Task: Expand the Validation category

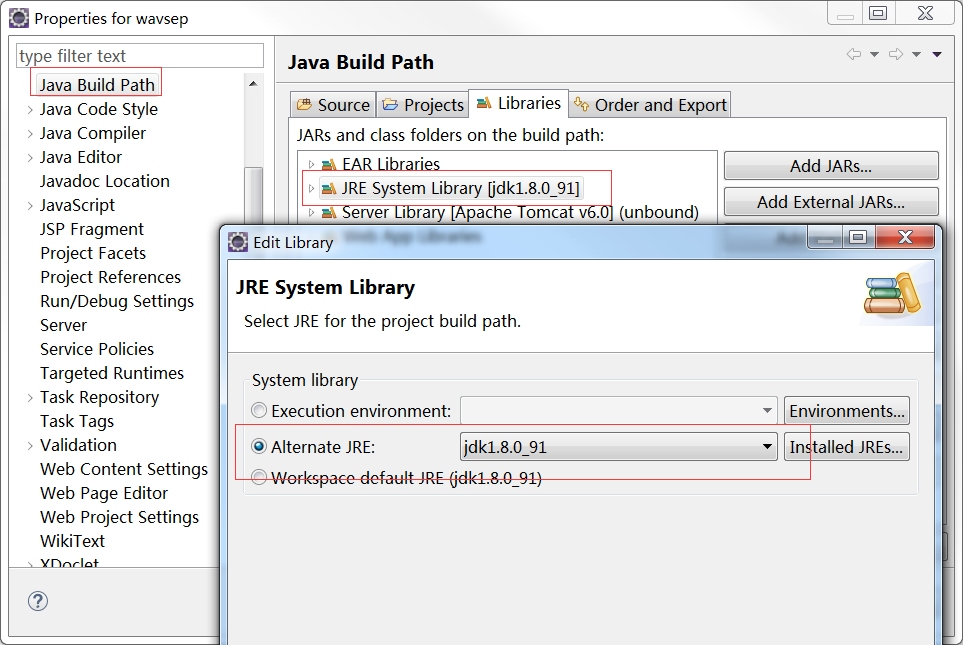Action: (x=30, y=445)
